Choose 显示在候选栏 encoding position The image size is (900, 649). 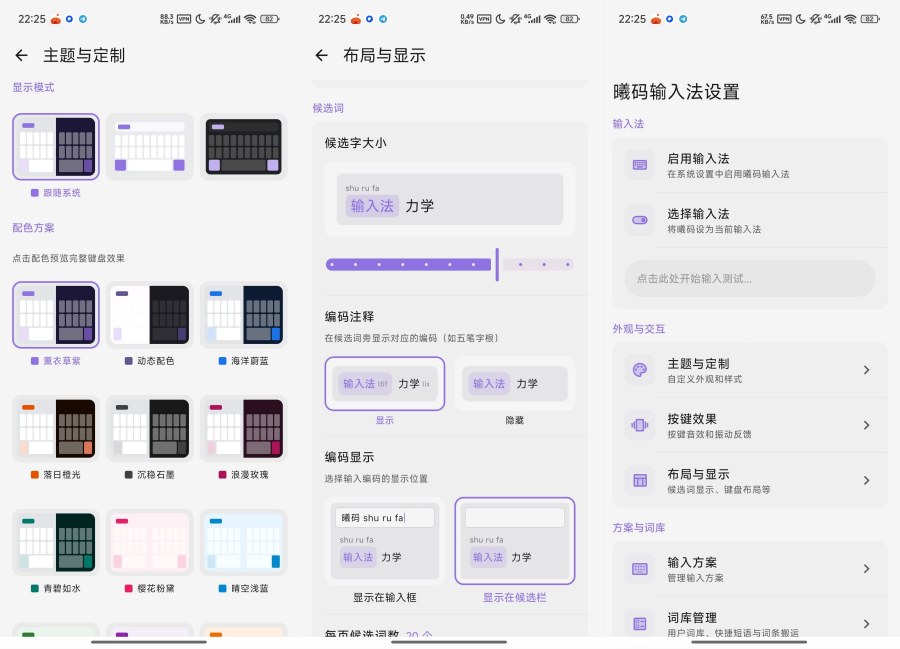515,541
